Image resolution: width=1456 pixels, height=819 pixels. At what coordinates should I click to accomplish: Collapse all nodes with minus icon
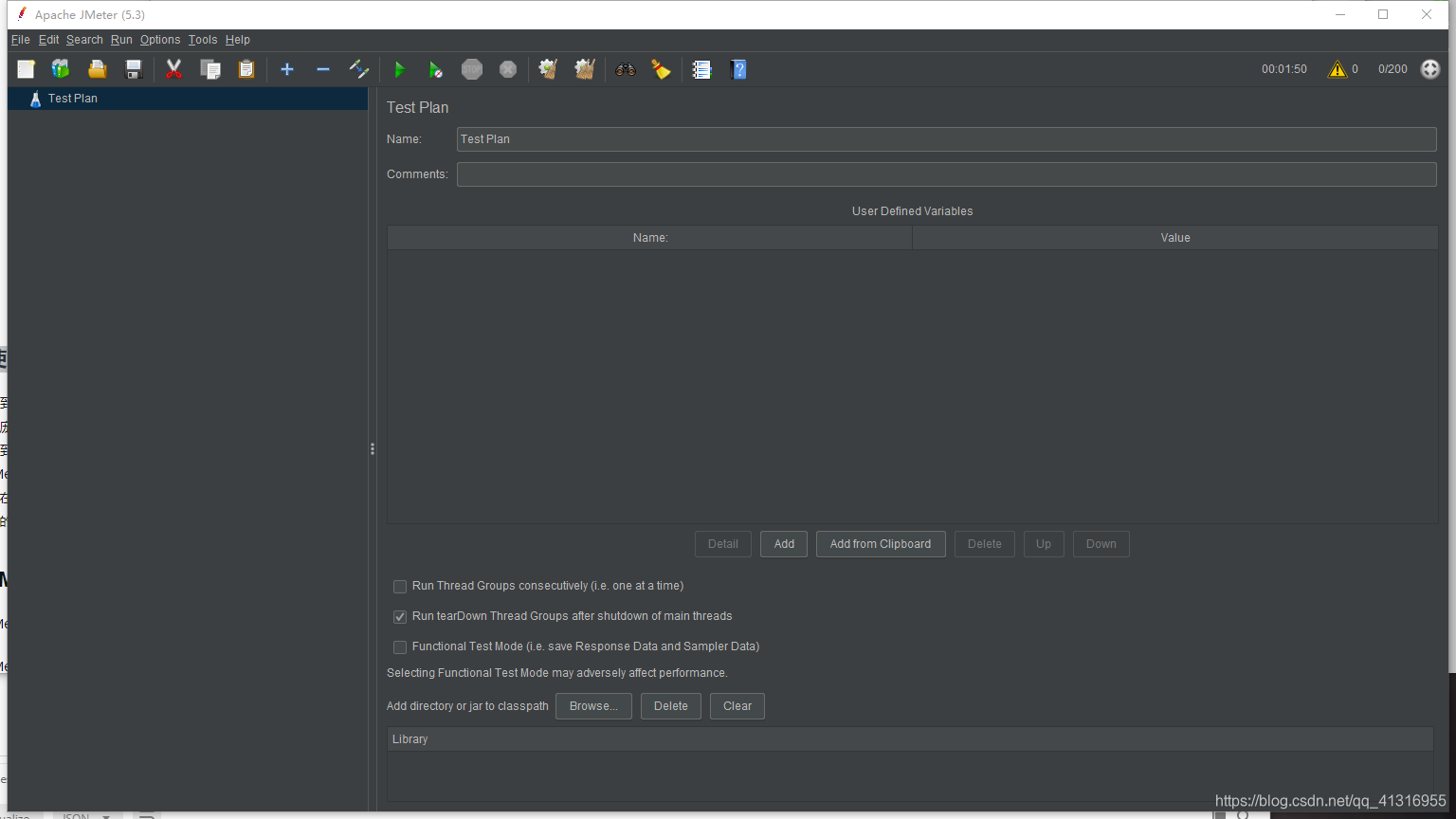[x=323, y=69]
